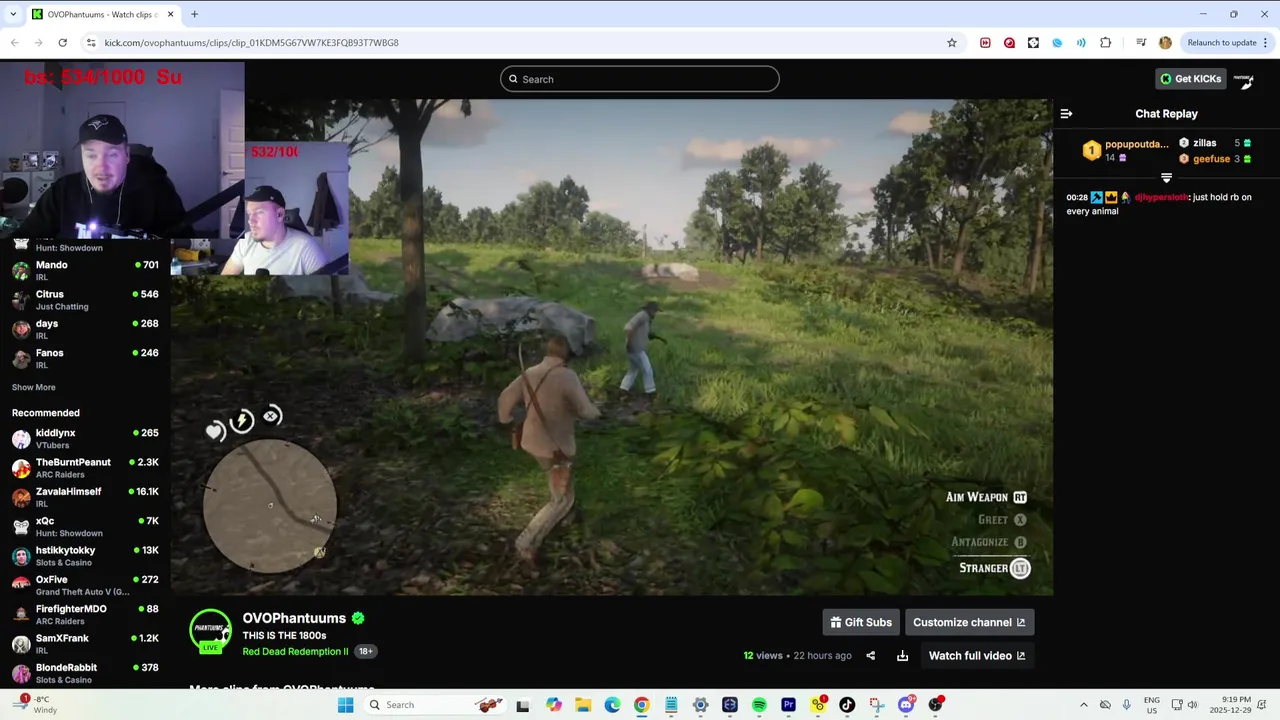
Task: Open Red Dead Redemption II category link
Action: point(295,652)
